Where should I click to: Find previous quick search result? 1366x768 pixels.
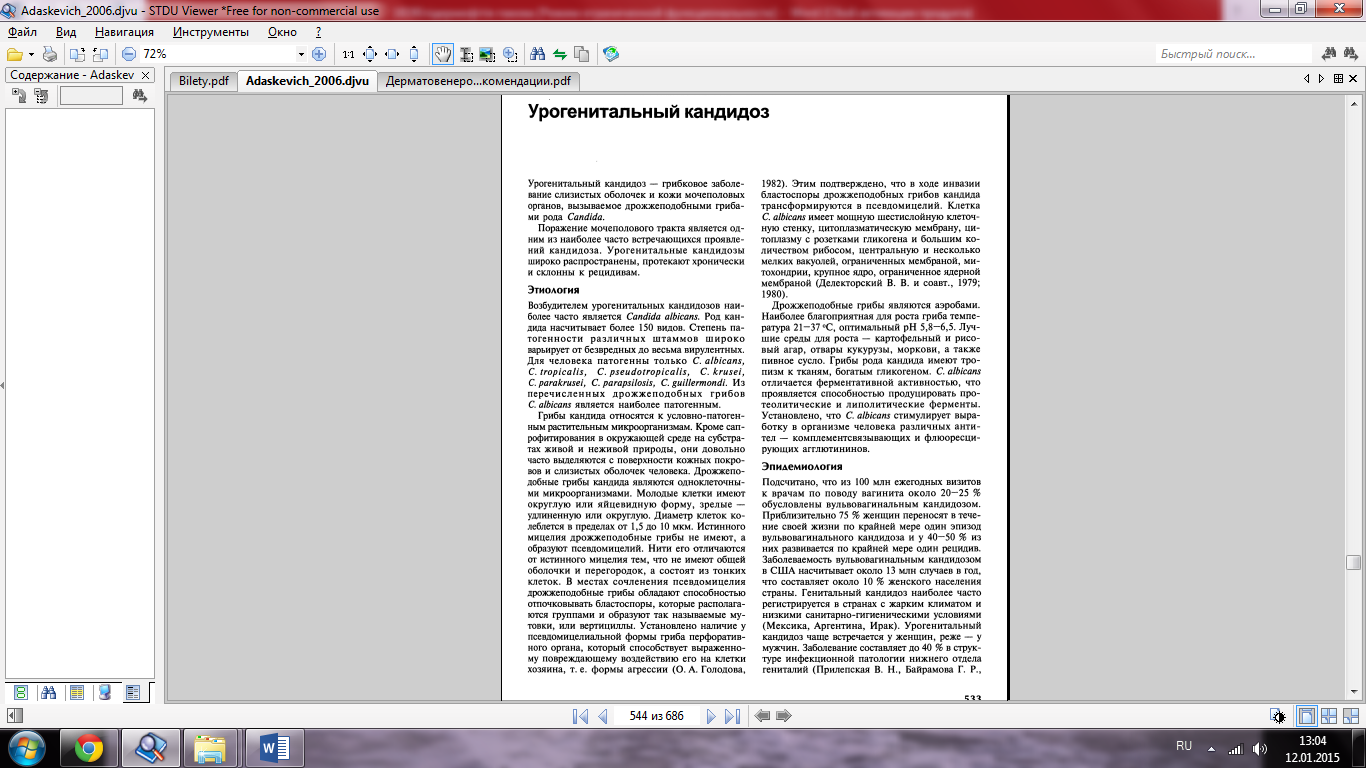(x=1330, y=54)
